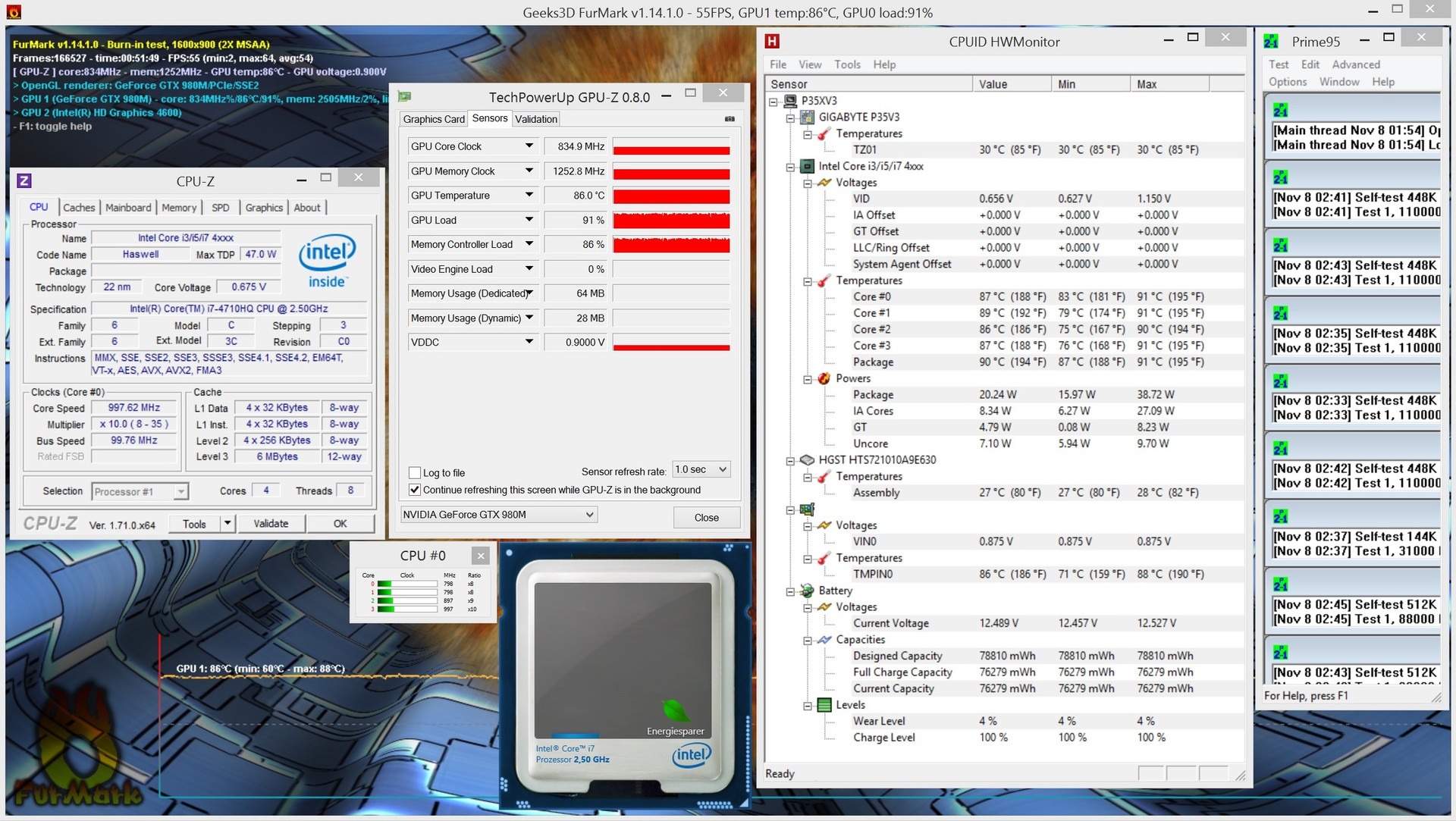The width and height of the screenshot is (1456, 821).
Task: Open the Advanced menu in Prime95
Action: [x=1356, y=64]
